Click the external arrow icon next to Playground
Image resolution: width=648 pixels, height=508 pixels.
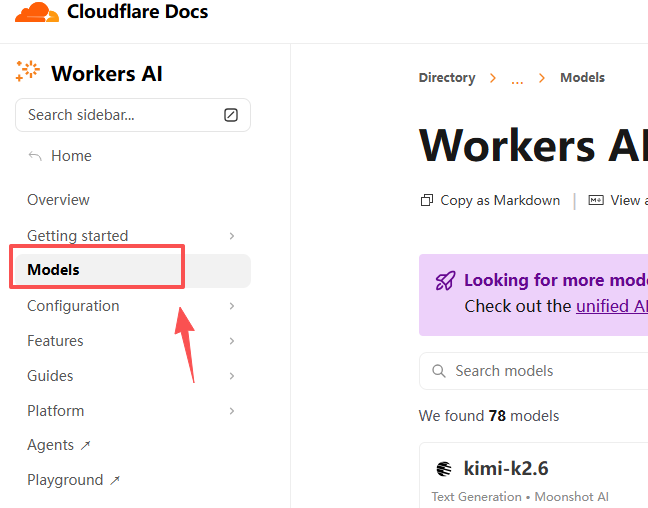click(115, 480)
